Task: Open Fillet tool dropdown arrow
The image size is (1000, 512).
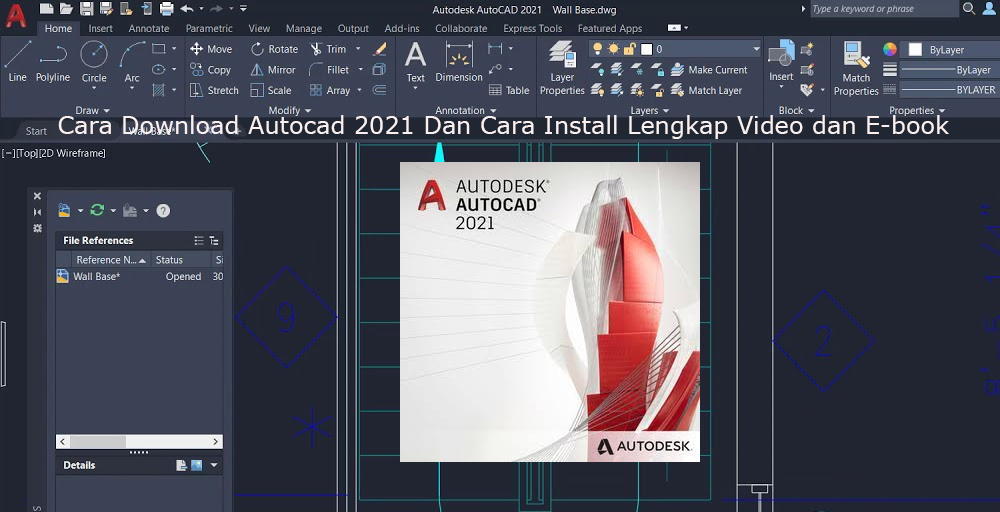Action: coord(360,69)
